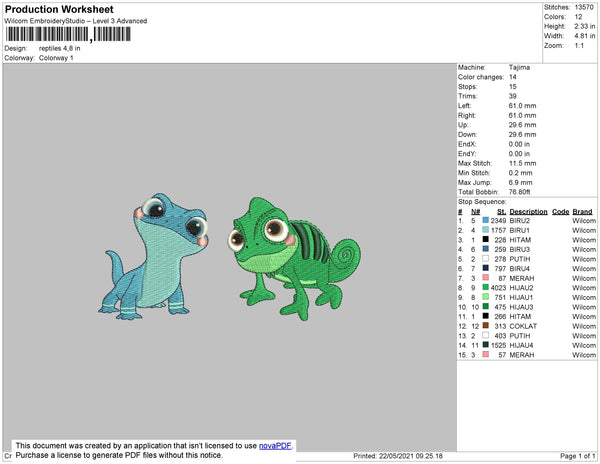Click the BIRU1 pale cyan color swatch
Image resolution: width=600 pixels, height=464 pixels.
click(x=486, y=230)
